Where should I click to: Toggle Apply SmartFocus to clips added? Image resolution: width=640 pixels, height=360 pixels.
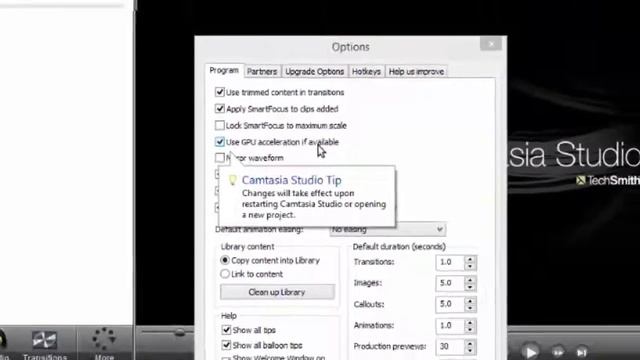pyautogui.click(x=220, y=109)
